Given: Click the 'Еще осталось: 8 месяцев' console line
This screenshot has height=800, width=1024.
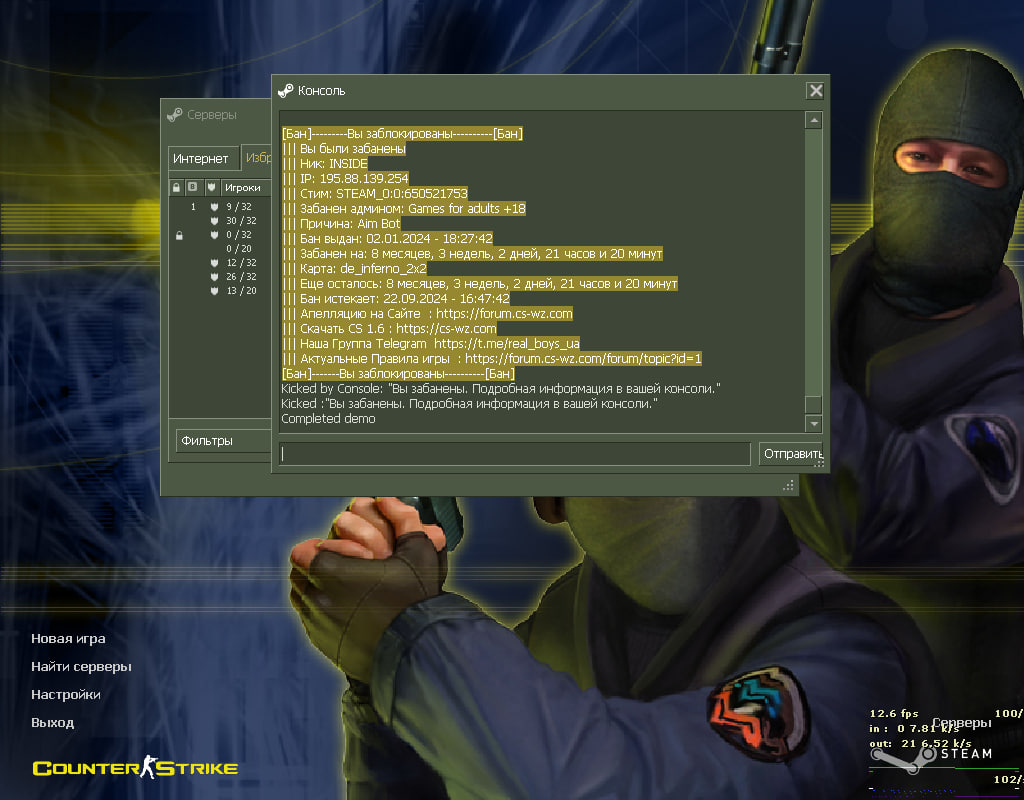Looking at the screenshot, I should [480, 284].
